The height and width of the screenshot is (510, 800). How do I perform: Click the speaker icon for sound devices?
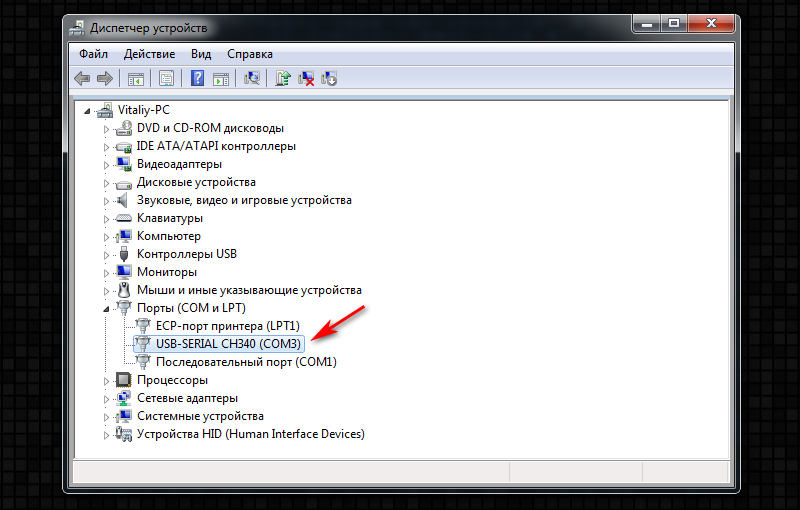[122, 200]
